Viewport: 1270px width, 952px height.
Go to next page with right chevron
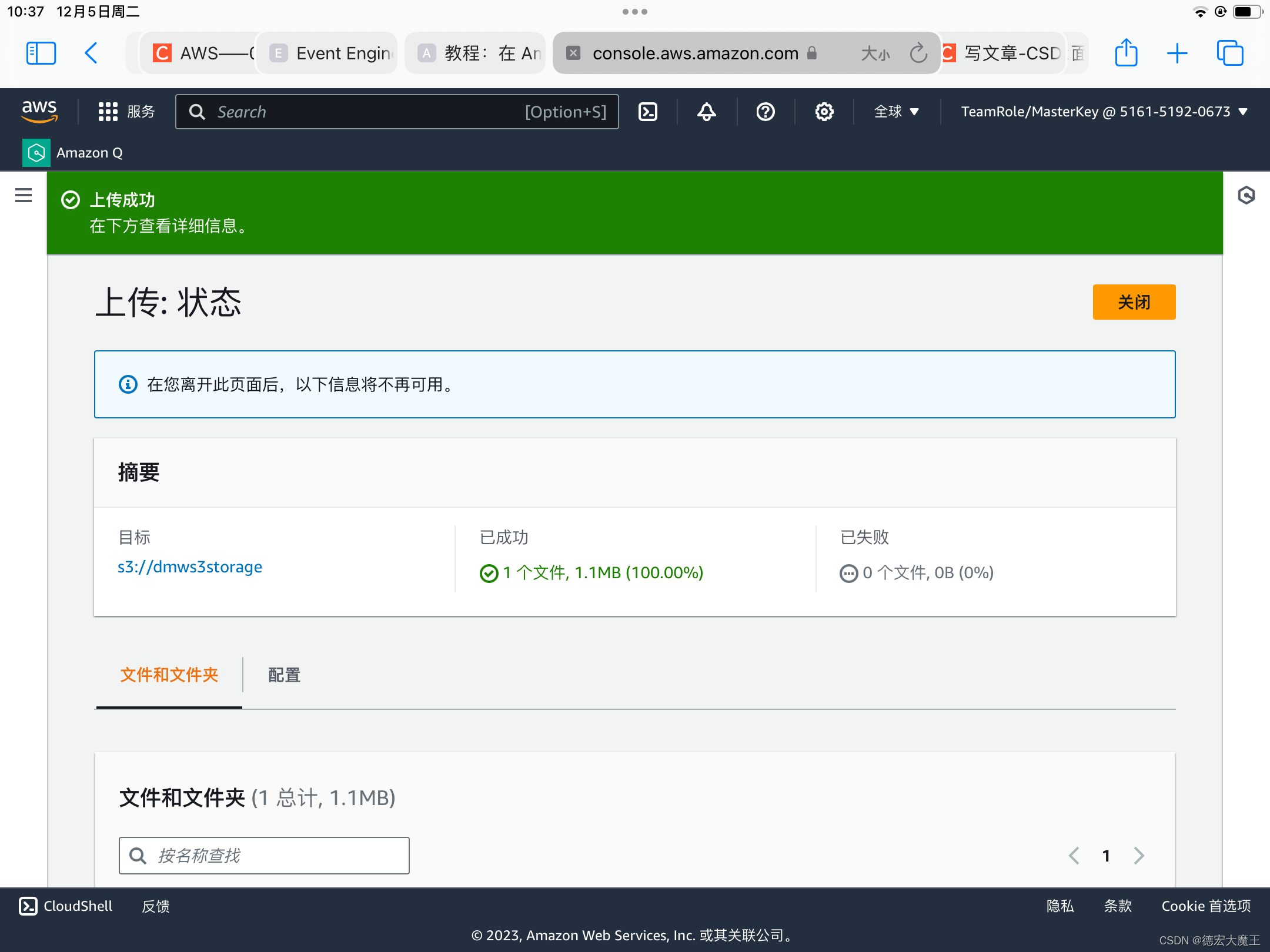coord(1139,856)
